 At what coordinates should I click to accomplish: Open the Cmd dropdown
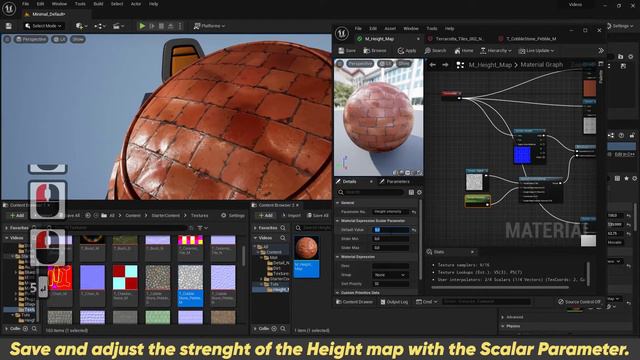pos(427,302)
